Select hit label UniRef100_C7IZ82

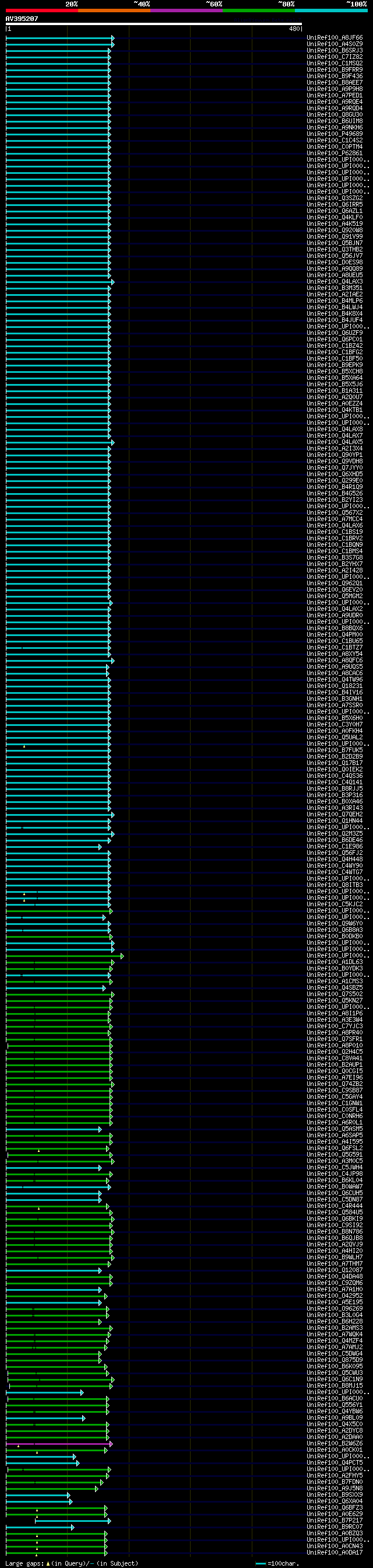(335, 57)
